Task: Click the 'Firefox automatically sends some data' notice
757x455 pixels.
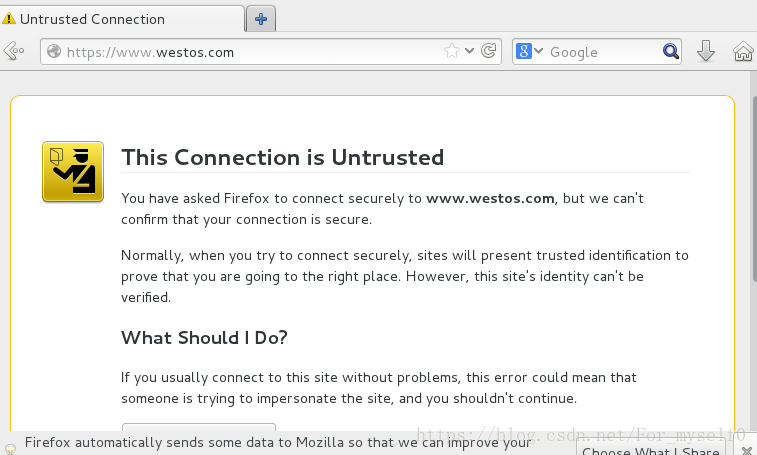Action: point(278,442)
